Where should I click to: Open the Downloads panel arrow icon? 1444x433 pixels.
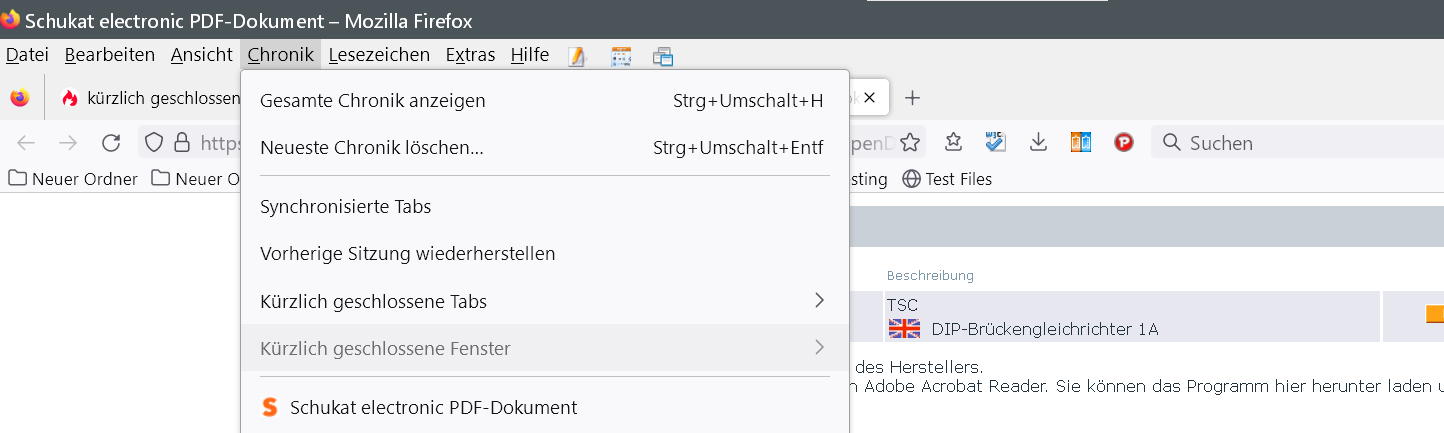pos(1039,143)
